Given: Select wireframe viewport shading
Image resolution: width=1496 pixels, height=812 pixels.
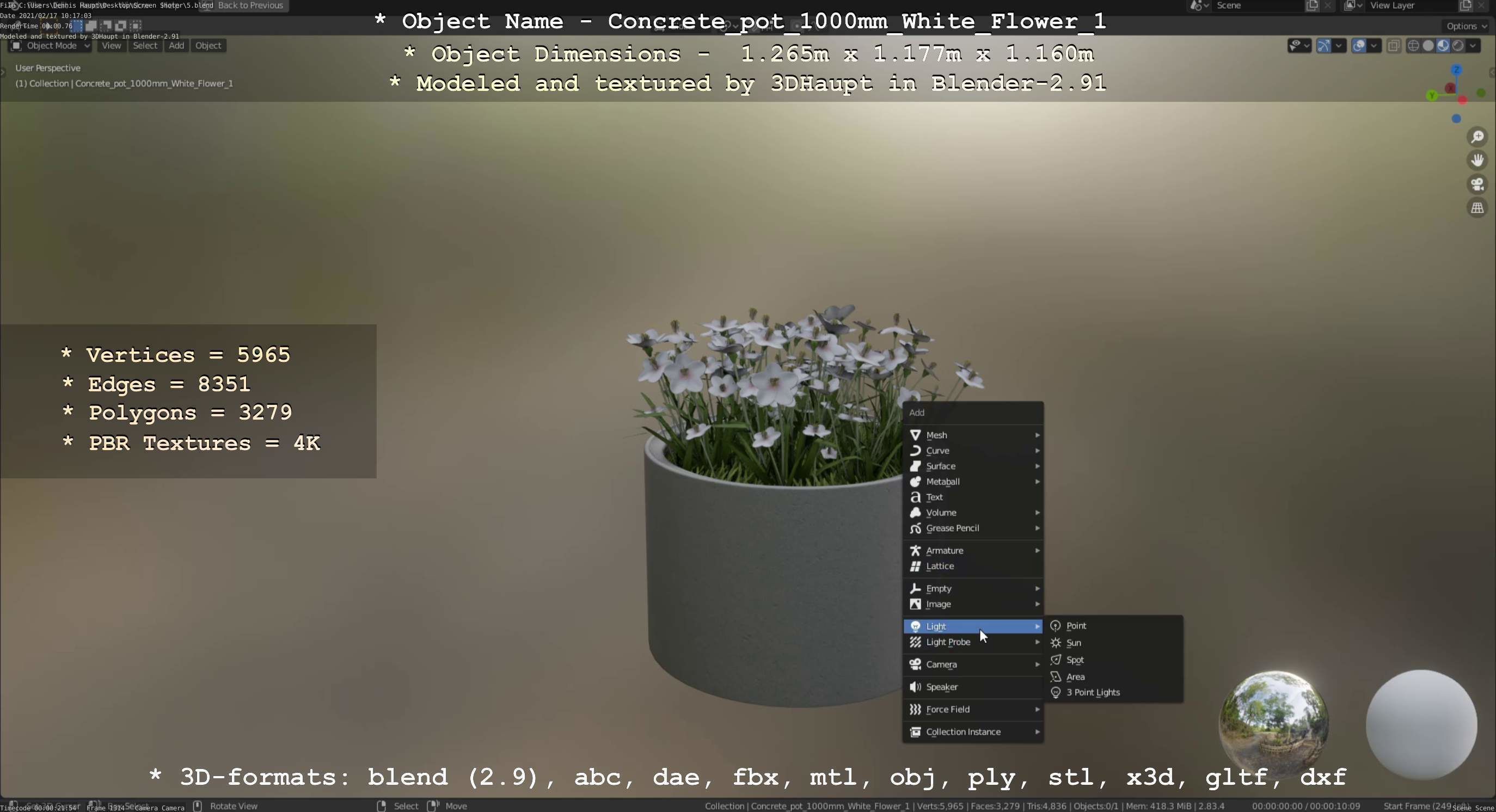Looking at the screenshot, I should pyautogui.click(x=1414, y=46).
